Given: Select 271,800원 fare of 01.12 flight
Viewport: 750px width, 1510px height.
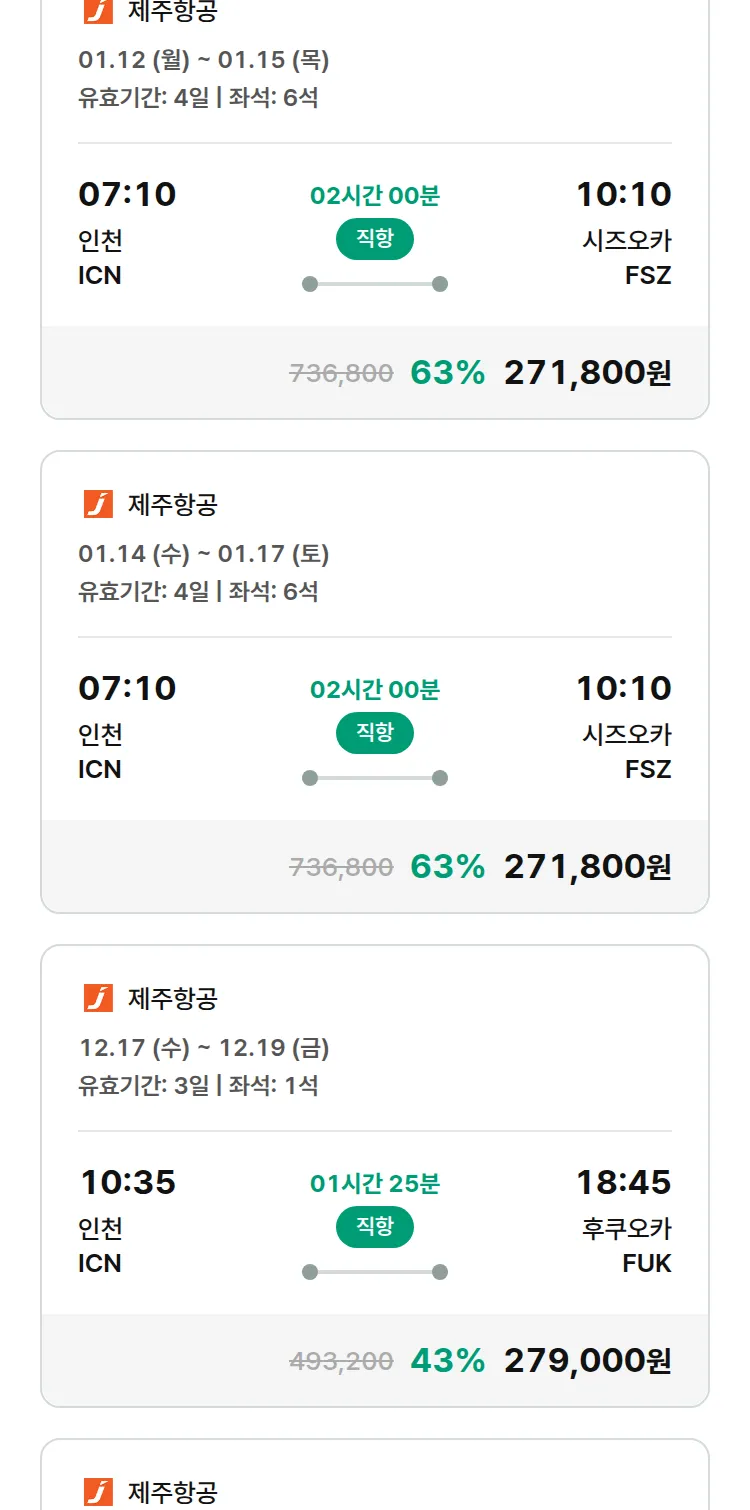Looking at the screenshot, I should [x=587, y=373].
